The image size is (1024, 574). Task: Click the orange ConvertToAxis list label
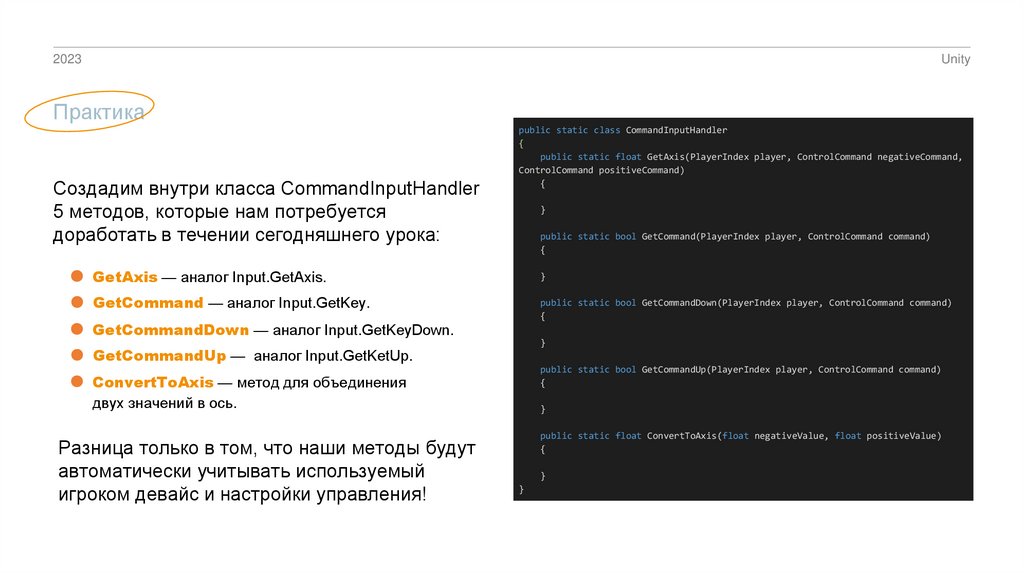coord(153,382)
